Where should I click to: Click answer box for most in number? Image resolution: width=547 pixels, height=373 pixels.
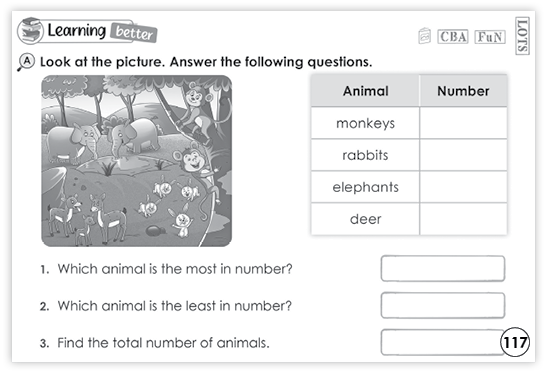click(x=443, y=268)
